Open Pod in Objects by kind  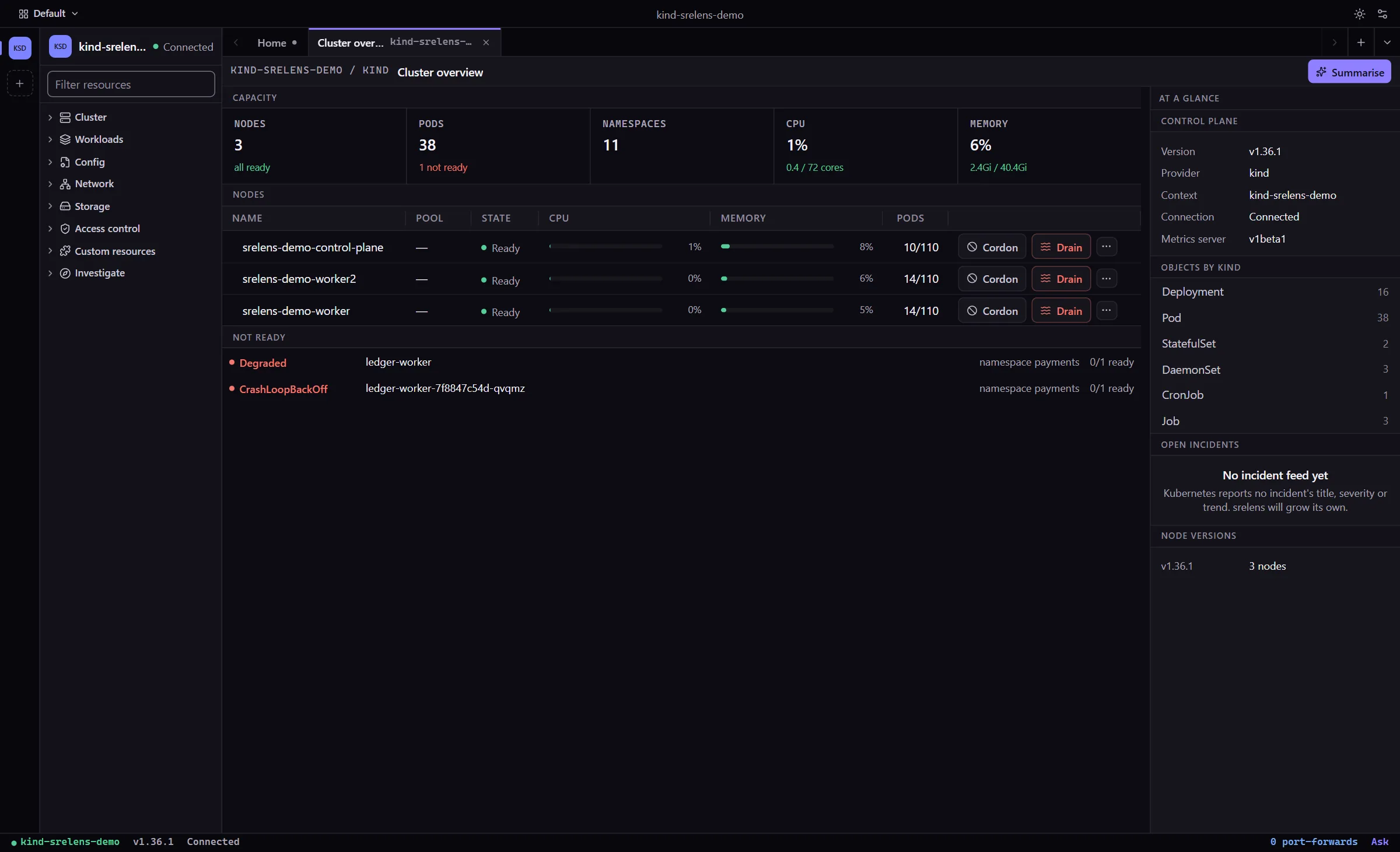click(x=1275, y=318)
